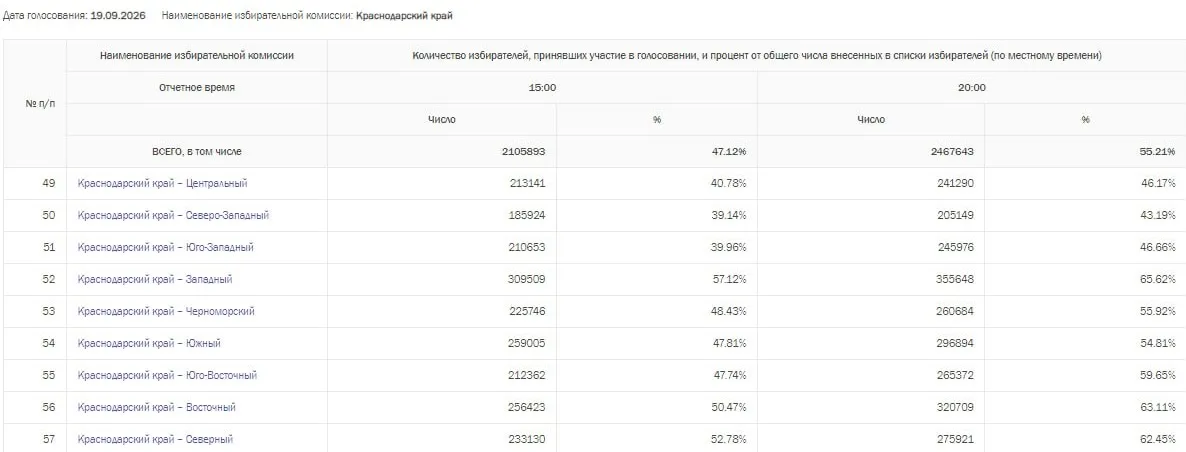Click the № п/п column header

pyautogui.click(x=40, y=104)
